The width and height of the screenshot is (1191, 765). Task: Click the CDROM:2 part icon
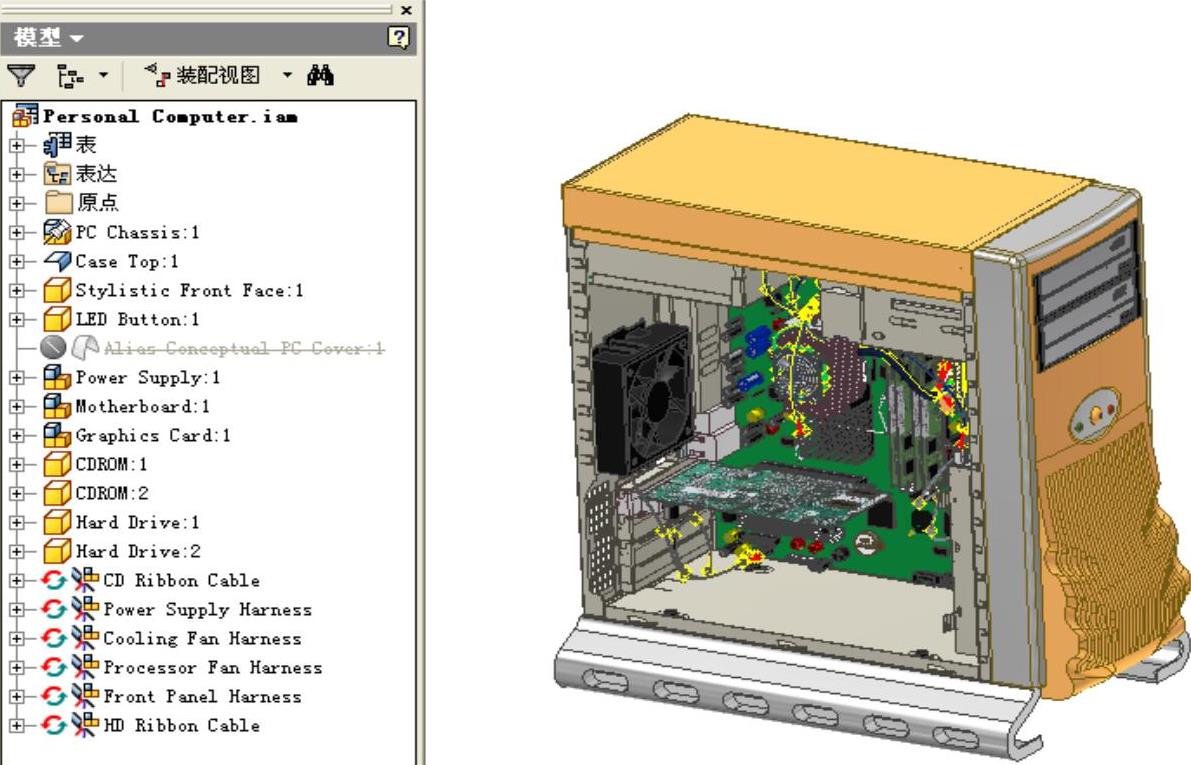pos(57,492)
